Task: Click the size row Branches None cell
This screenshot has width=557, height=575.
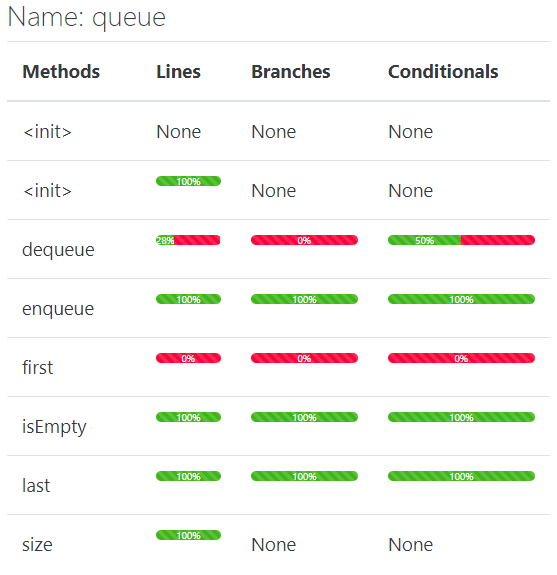Action: tap(274, 545)
